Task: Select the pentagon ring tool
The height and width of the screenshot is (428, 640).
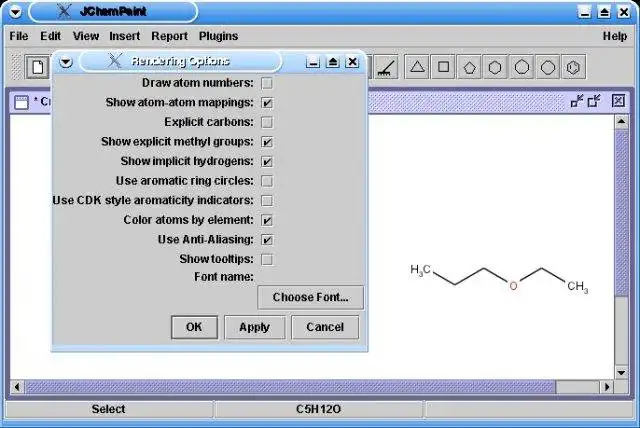Action: tap(469, 67)
